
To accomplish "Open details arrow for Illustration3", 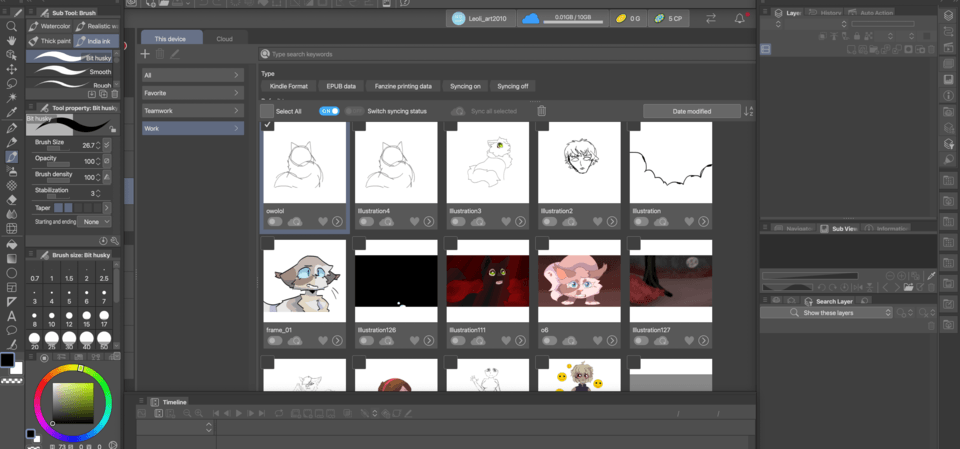I will point(520,222).
